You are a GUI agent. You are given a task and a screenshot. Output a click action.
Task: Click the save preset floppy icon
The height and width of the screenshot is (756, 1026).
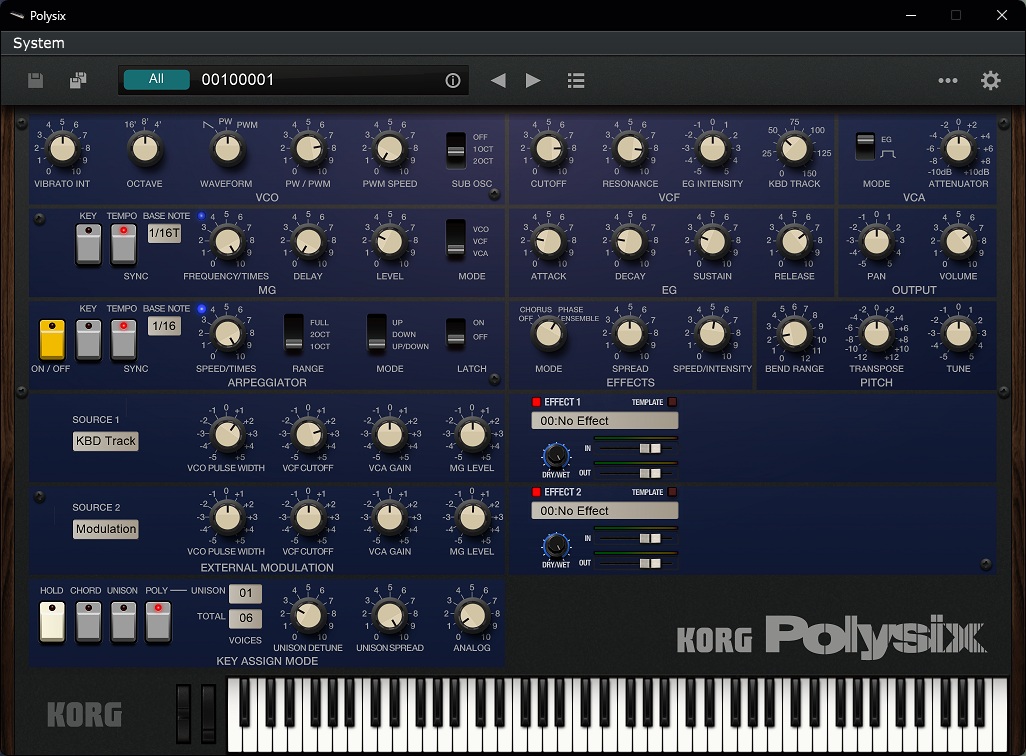tap(35, 80)
